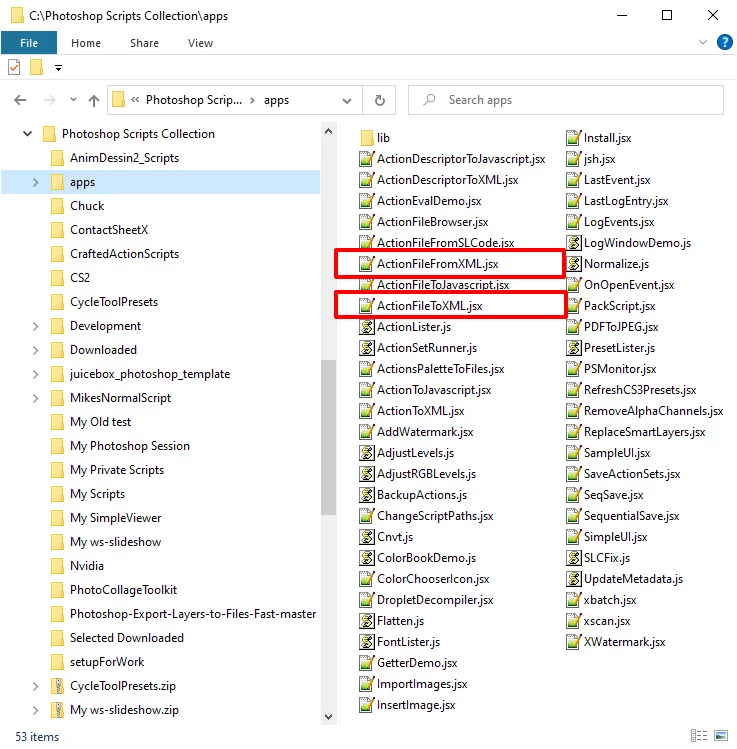The height and width of the screenshot is (749, 737).
Task: Click the apps breadcrumb segment
Action: [x=276, y=100]
